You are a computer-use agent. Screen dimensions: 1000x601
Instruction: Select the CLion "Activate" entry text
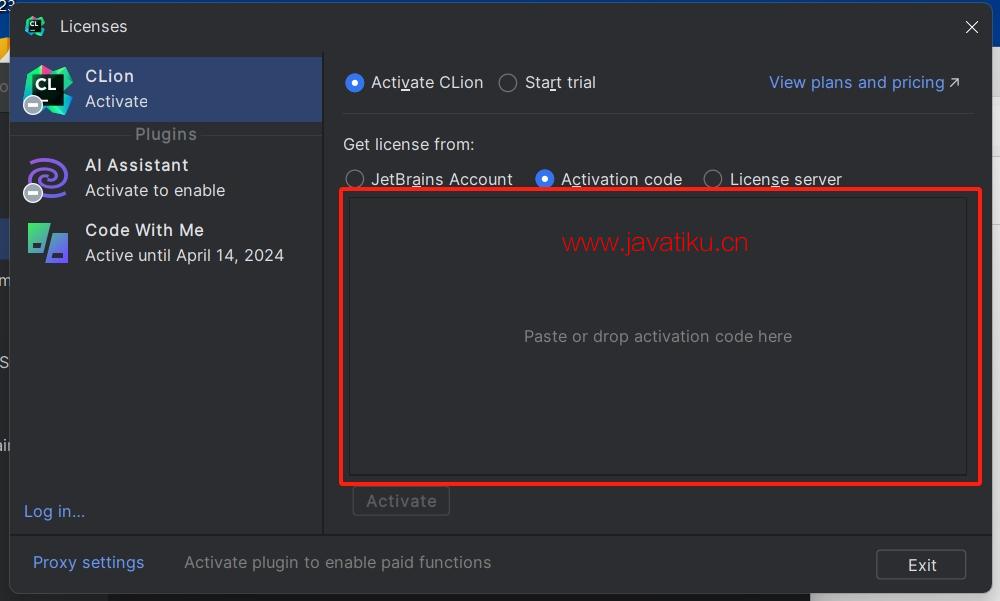(117, 101)
